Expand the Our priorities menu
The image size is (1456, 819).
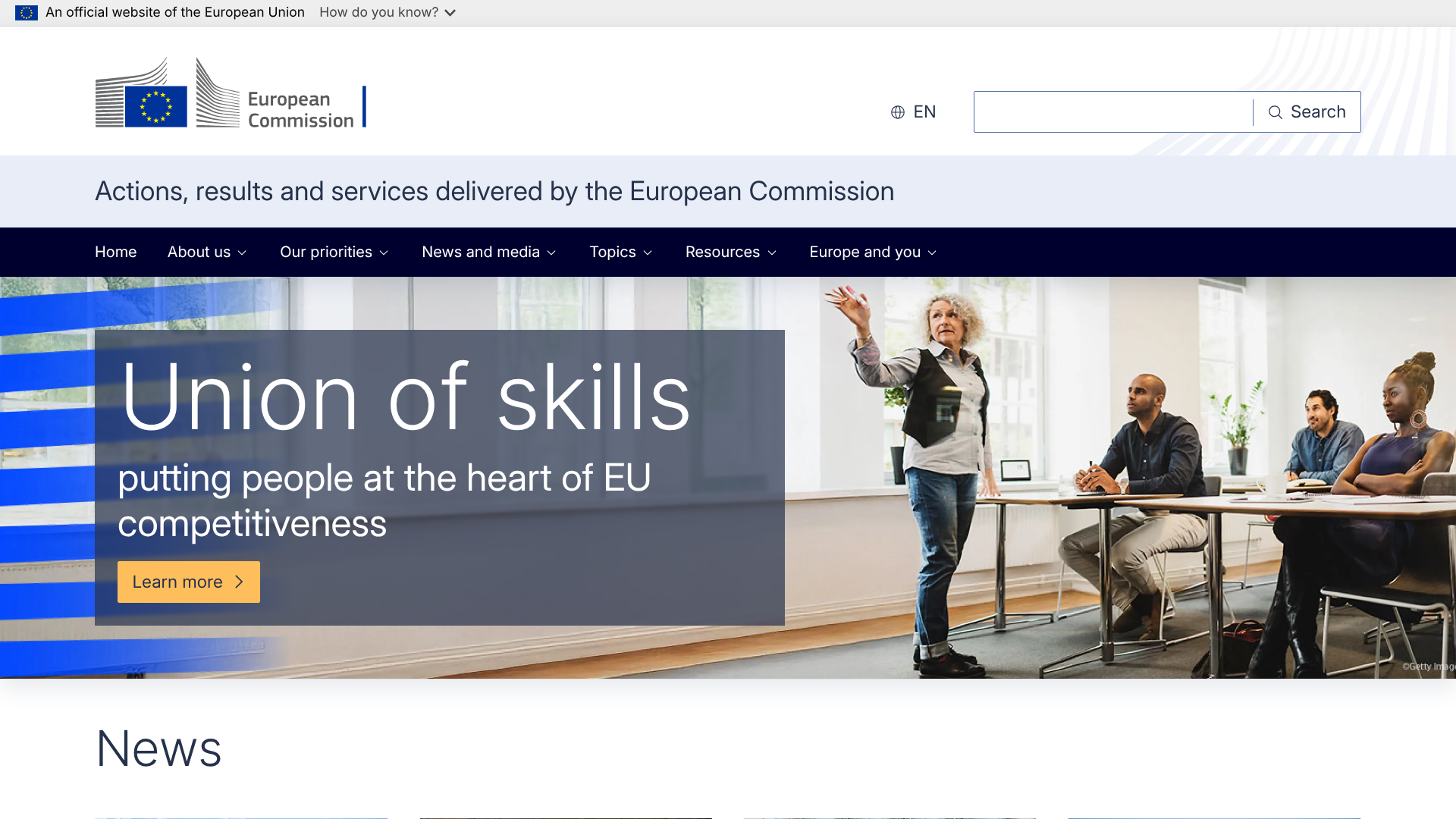[x=334, y=252]
